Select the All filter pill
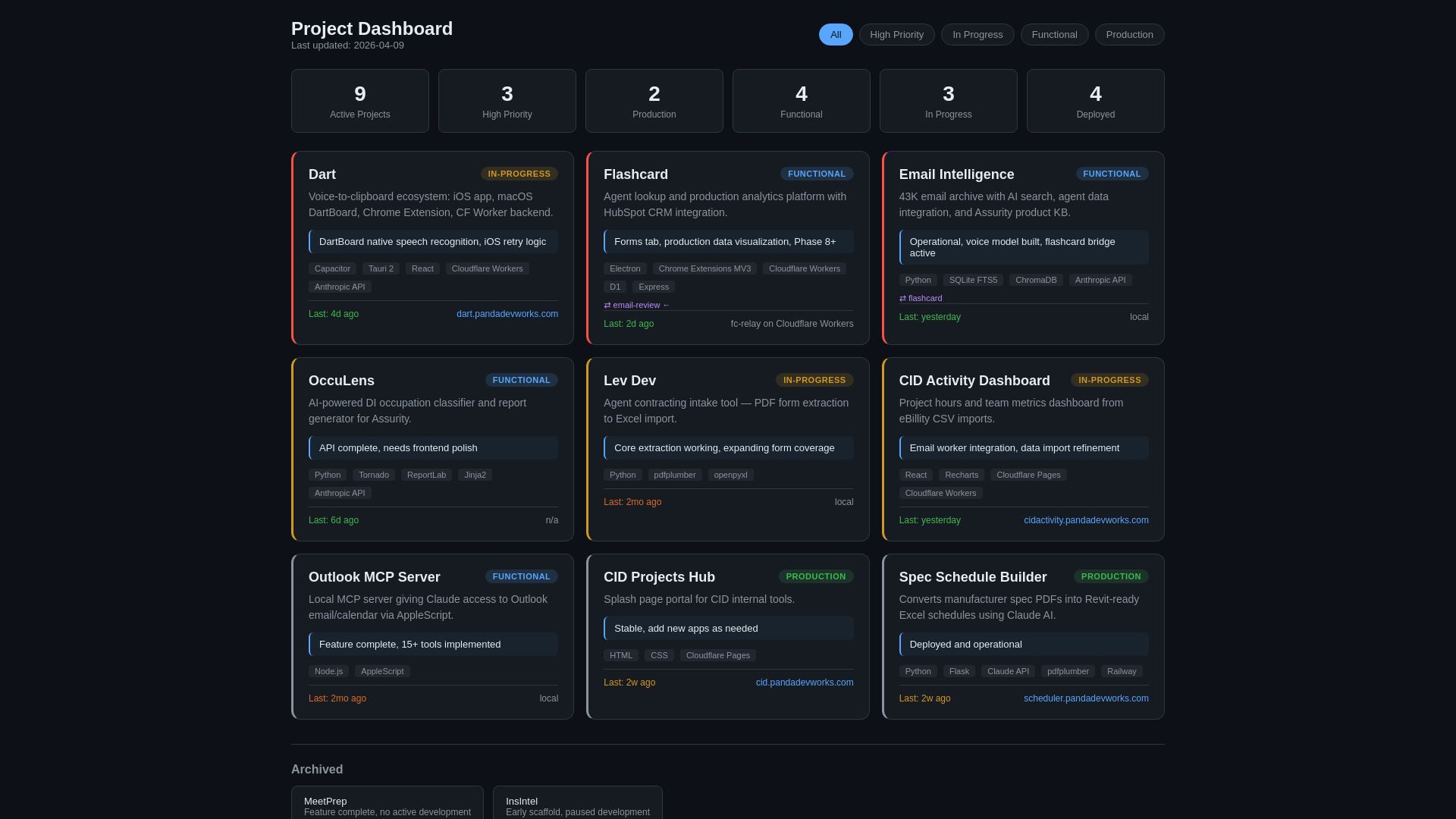1456x819 pixels. pos(836,35)
